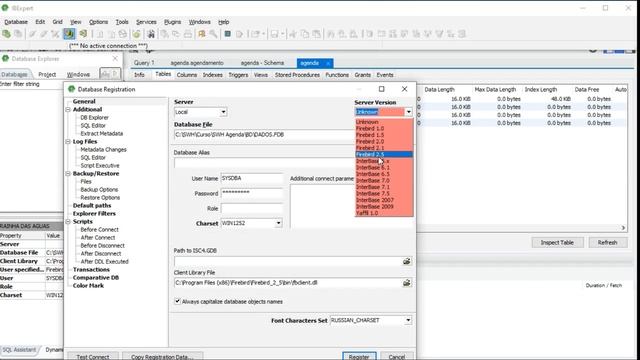Screen dimensions: 640x360
Task: Click the teal square toolbar icon
Action: pyautogui.click(x=227, y=34)
